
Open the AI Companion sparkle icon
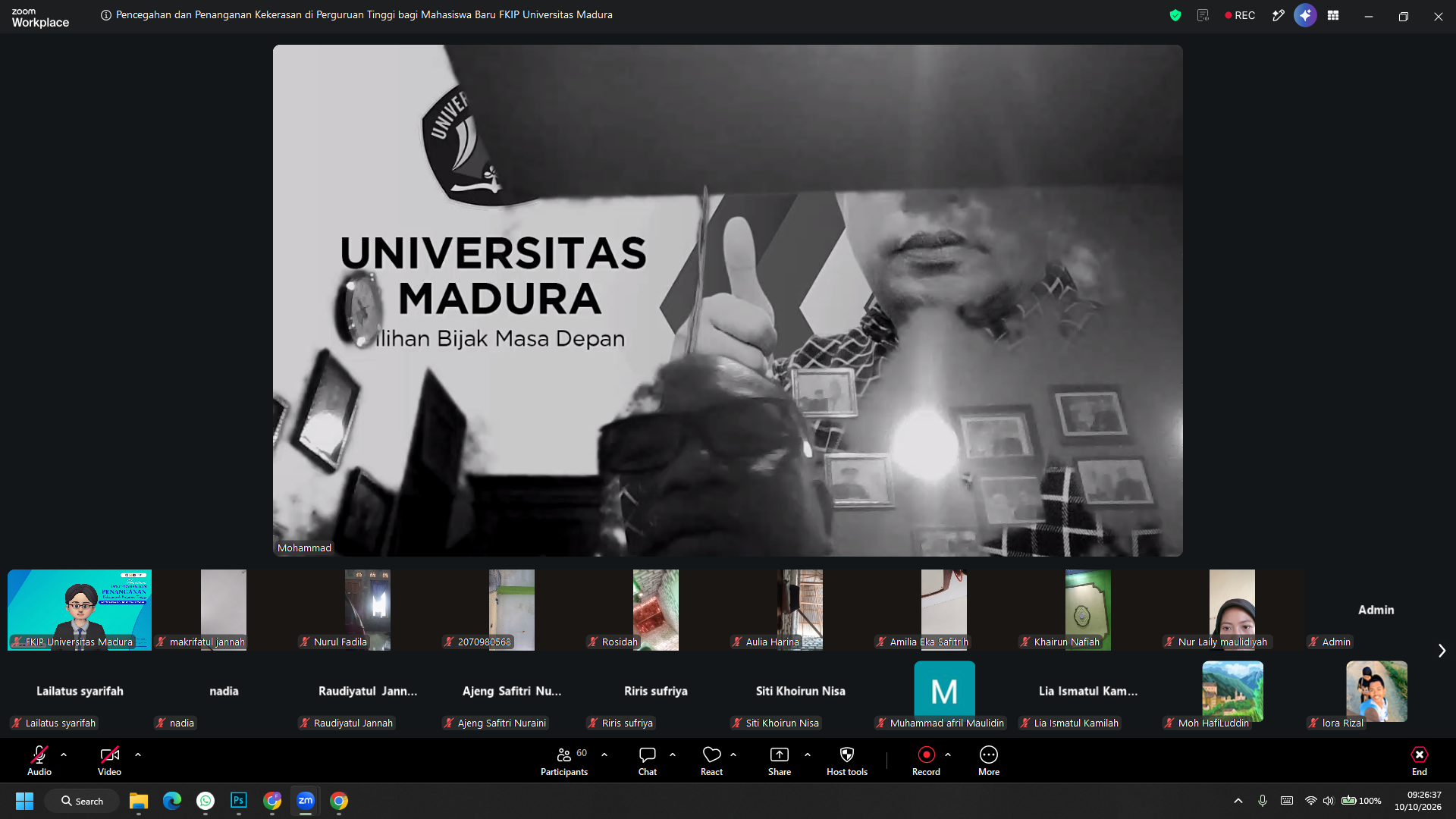click(1305, 15)
